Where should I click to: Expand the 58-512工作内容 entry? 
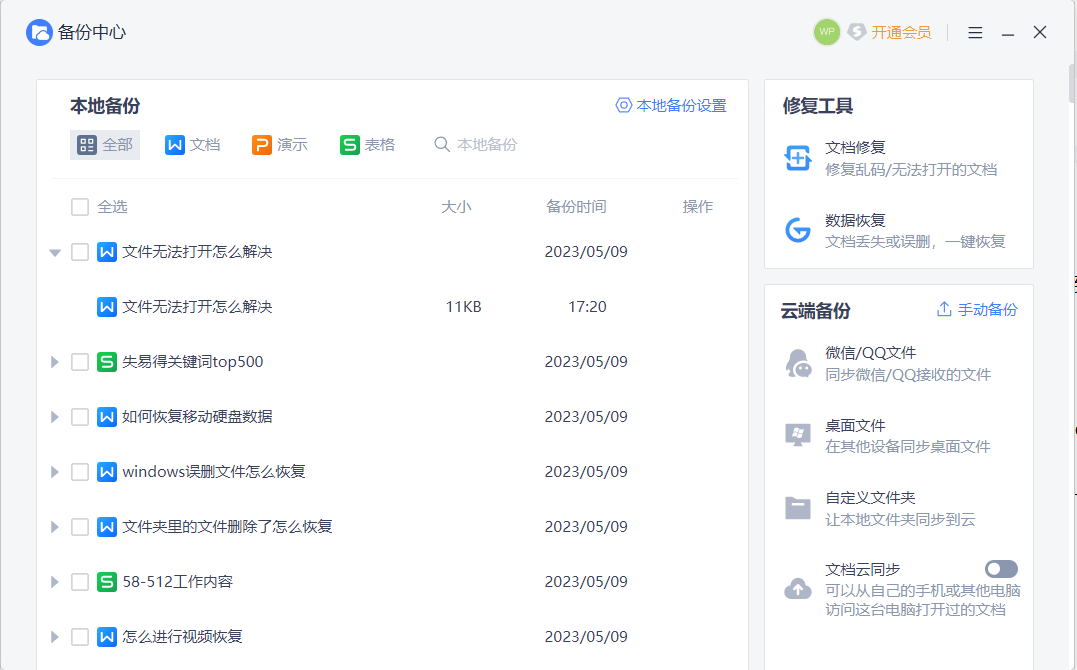click(x=55, y=582)
